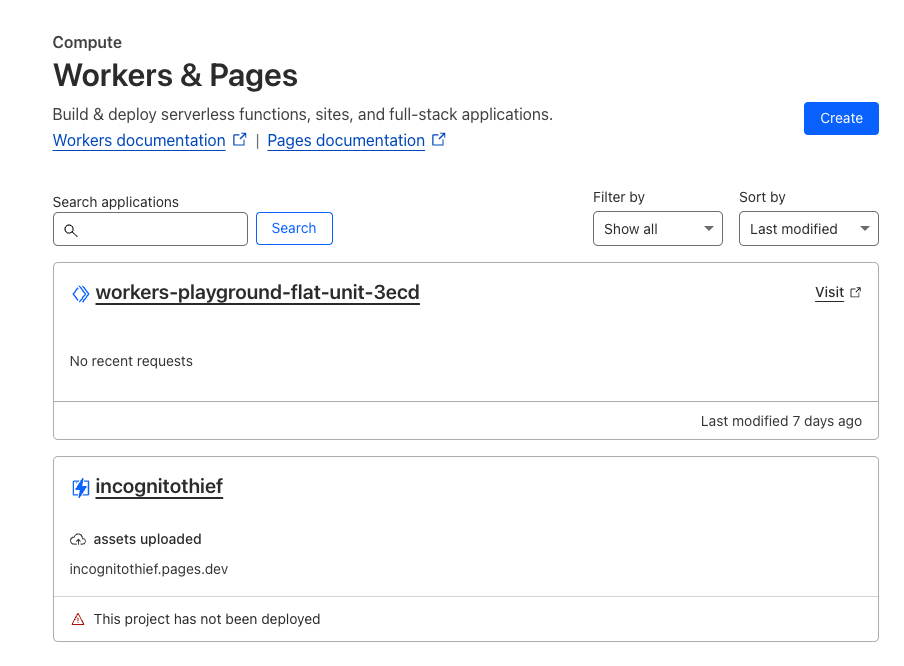Viewport: 904px width, 666px height.
Task: Open the Last modified sort dropdown
Action: [x=809, y=229]
